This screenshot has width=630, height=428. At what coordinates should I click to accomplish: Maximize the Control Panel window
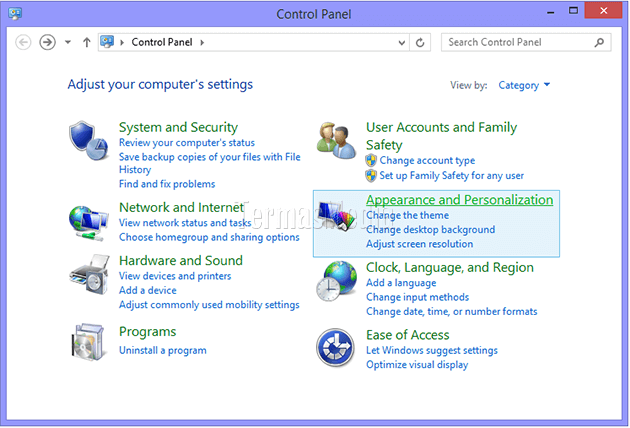point(573,11)
